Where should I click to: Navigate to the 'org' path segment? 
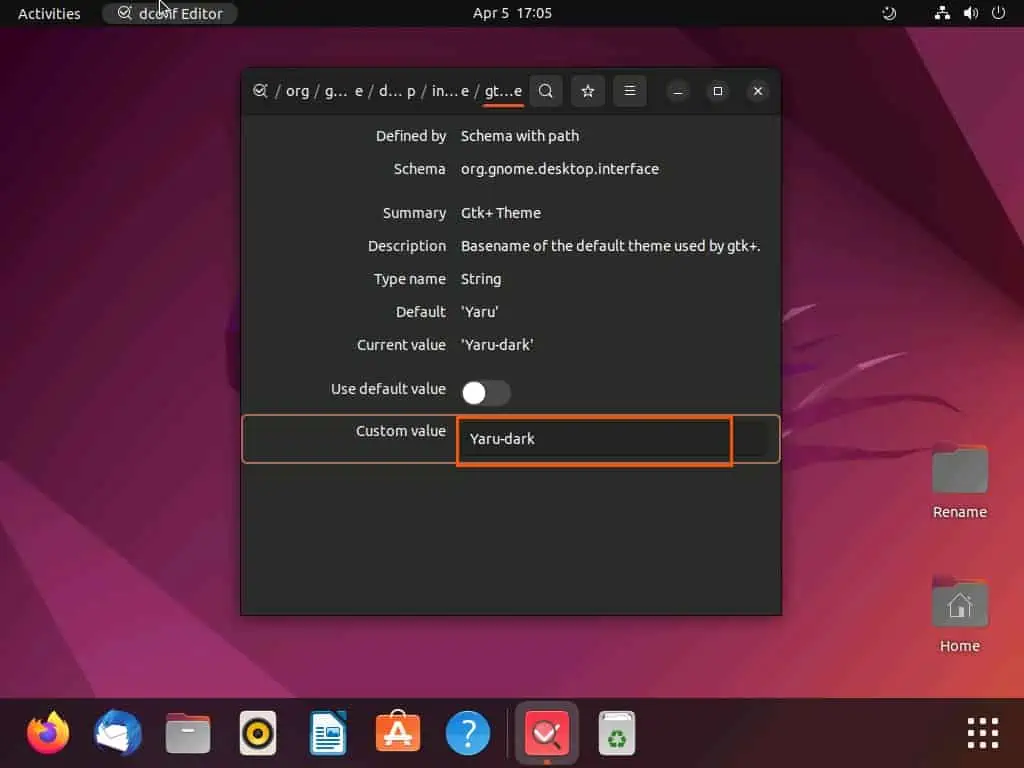(x=297, y=91)
